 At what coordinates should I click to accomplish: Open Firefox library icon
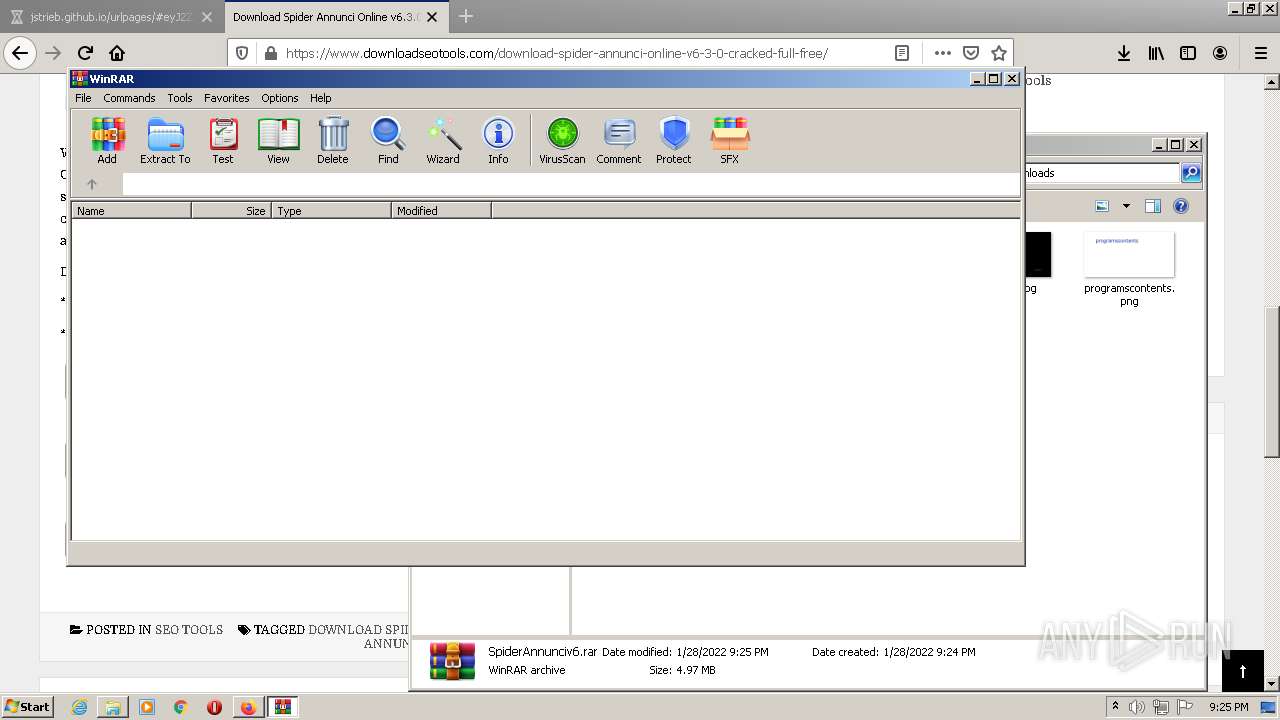point(1156,53)
